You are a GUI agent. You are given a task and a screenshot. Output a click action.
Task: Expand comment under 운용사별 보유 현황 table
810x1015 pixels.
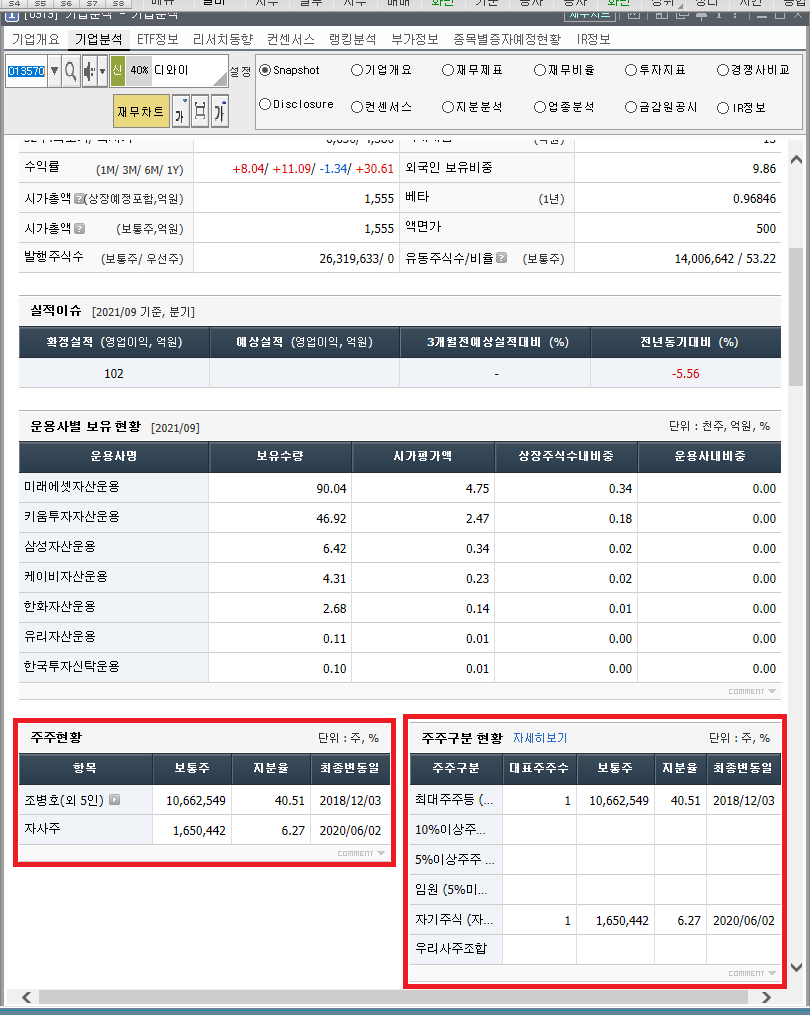[x=752, y=691]
